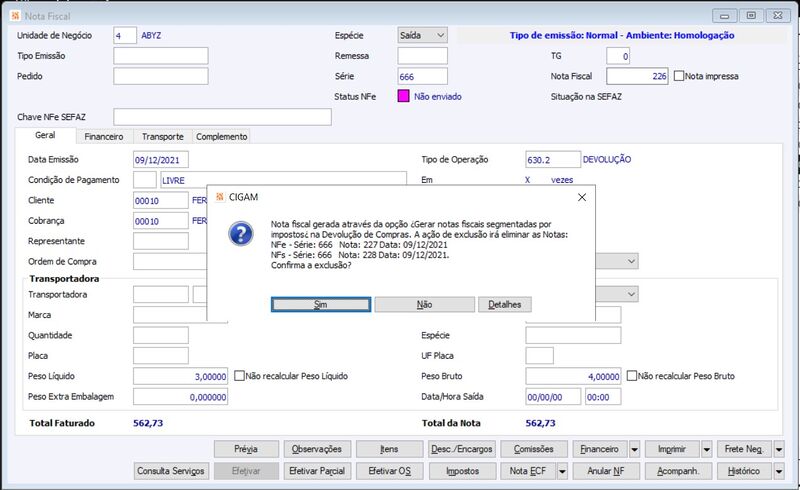Click the magenta Status NFe color box

point(403,96)
